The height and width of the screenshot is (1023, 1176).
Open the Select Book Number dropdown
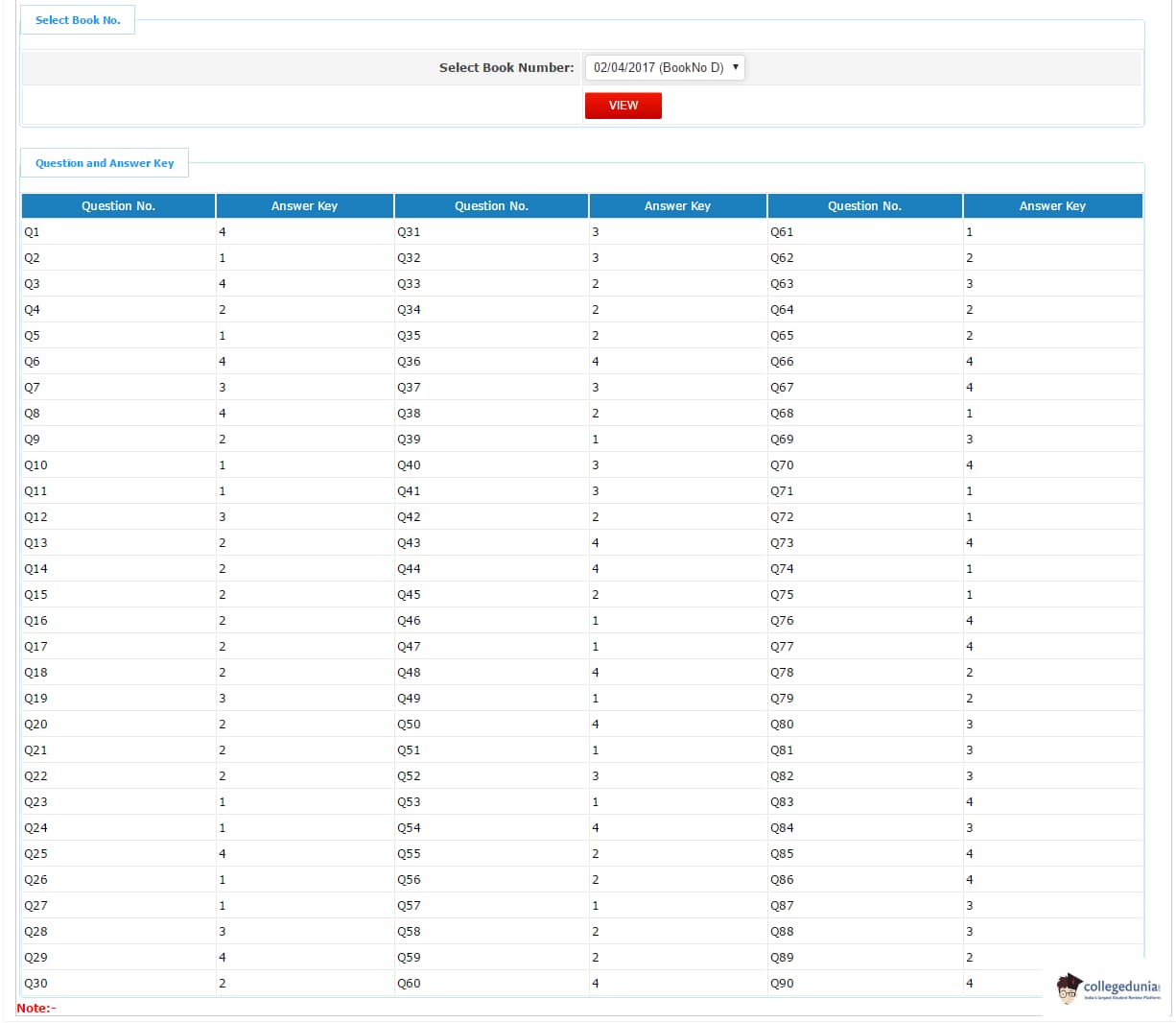(x=664, y=67)
